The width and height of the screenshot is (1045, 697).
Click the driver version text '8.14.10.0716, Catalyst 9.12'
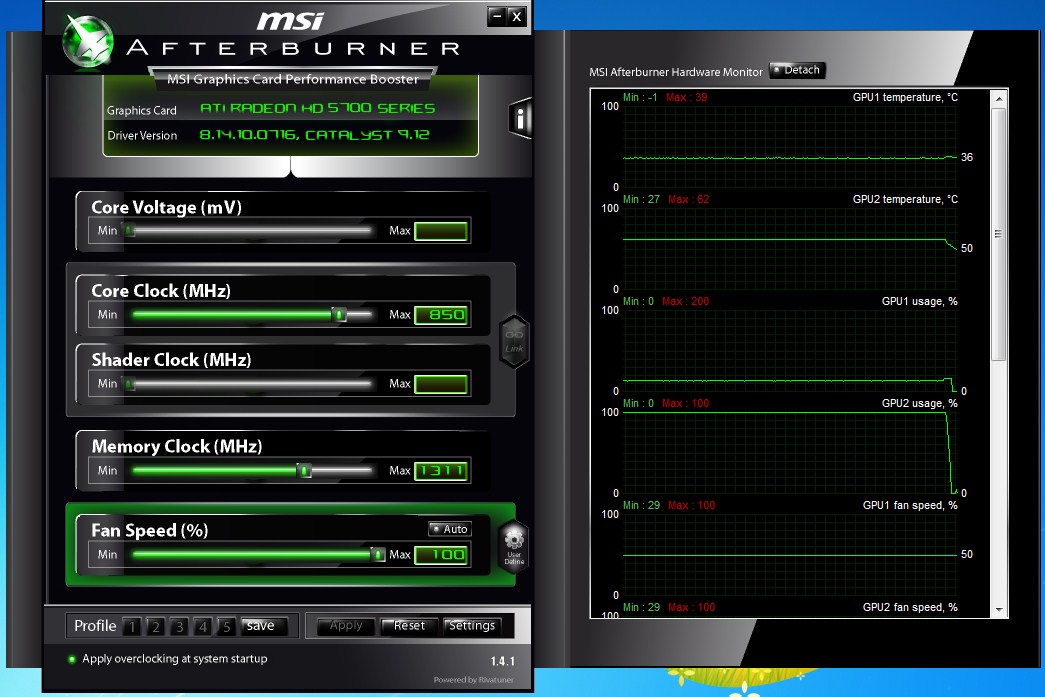click(x=315, y=135)
